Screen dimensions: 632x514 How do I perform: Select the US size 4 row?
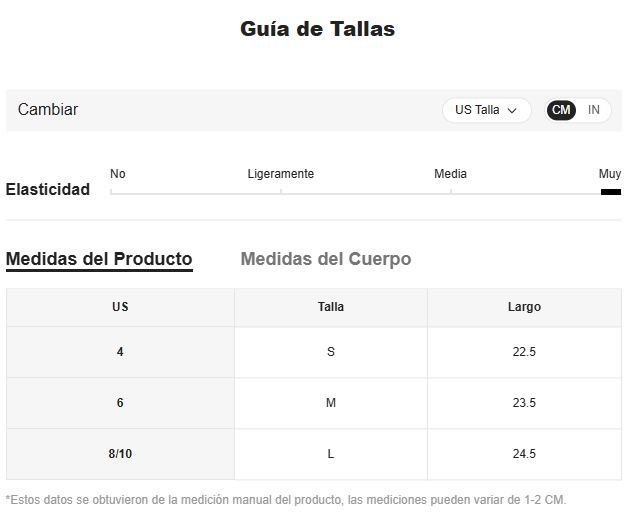(314, 352)
